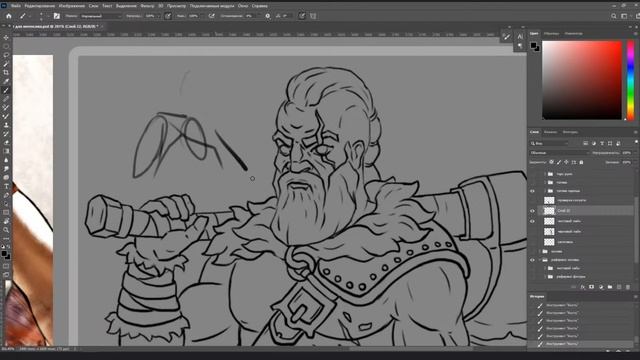Image resolution: width=640 pixels, height=360 pixels.
Task: Open smoothing options gear icon
Action: 268,16
